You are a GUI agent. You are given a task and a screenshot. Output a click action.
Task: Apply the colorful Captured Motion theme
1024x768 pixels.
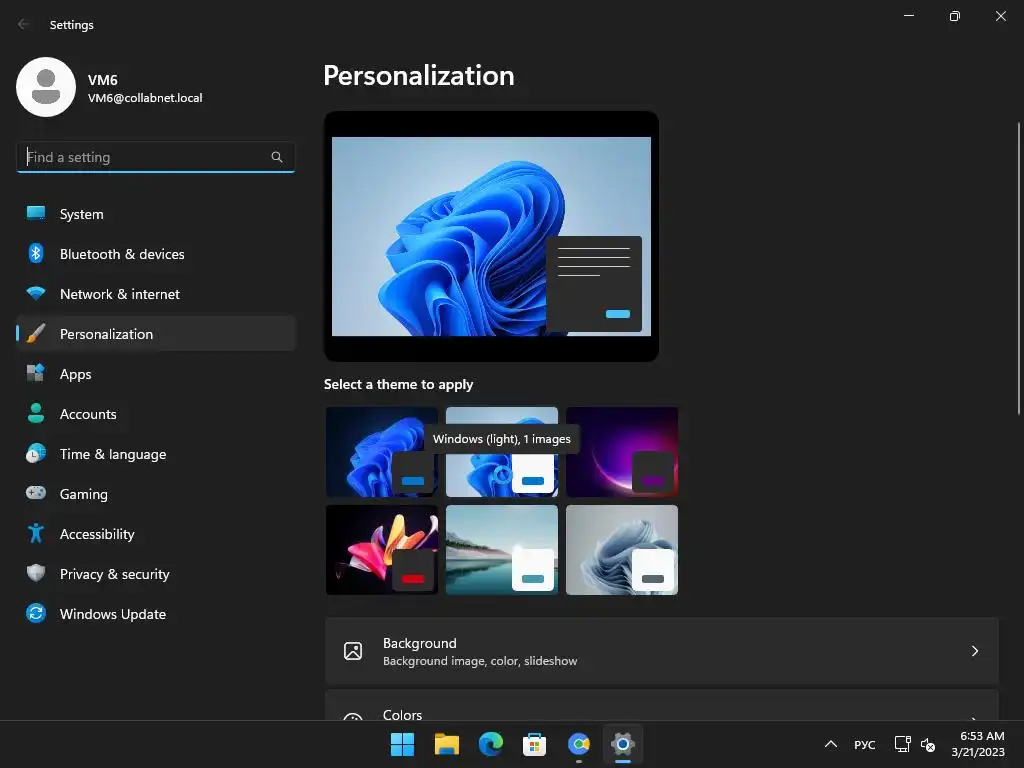(381, 550)
